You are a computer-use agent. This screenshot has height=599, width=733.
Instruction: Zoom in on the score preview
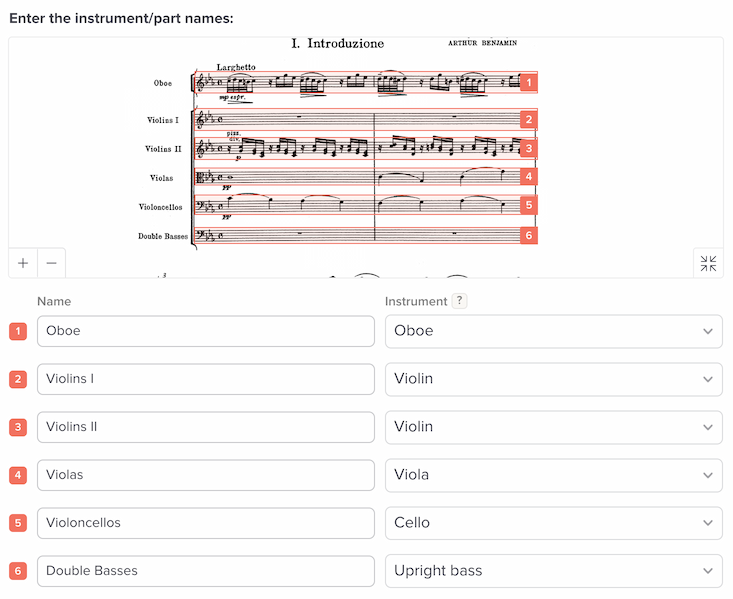(x=23, y=263)
